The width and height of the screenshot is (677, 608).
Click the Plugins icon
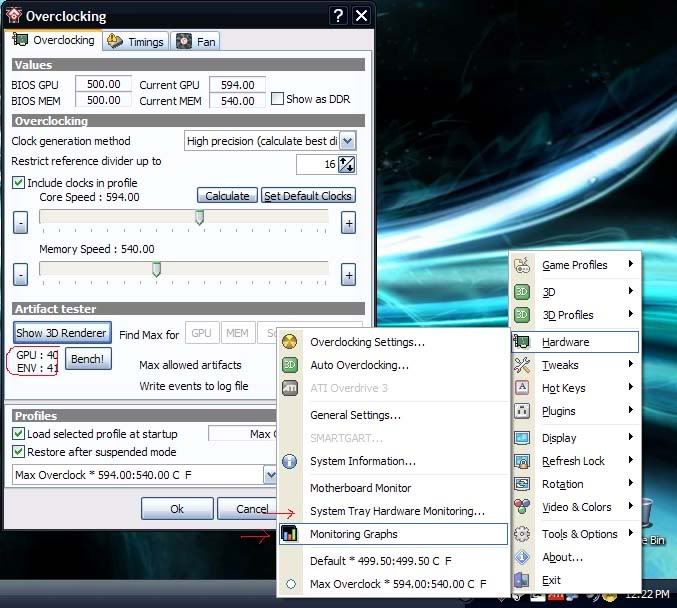[522, 411]
